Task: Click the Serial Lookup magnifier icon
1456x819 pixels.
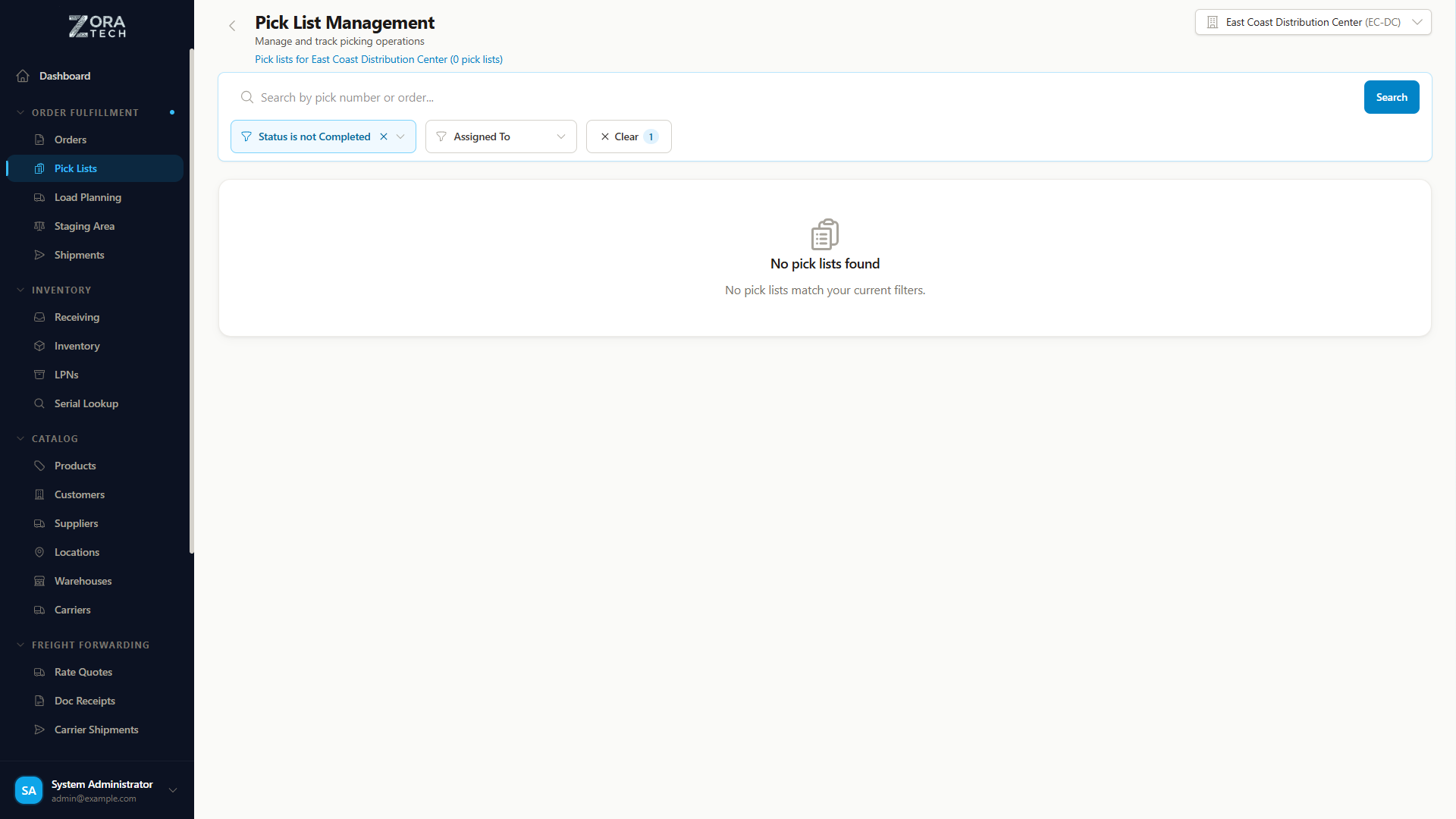Action: click(x=39, y=403)
